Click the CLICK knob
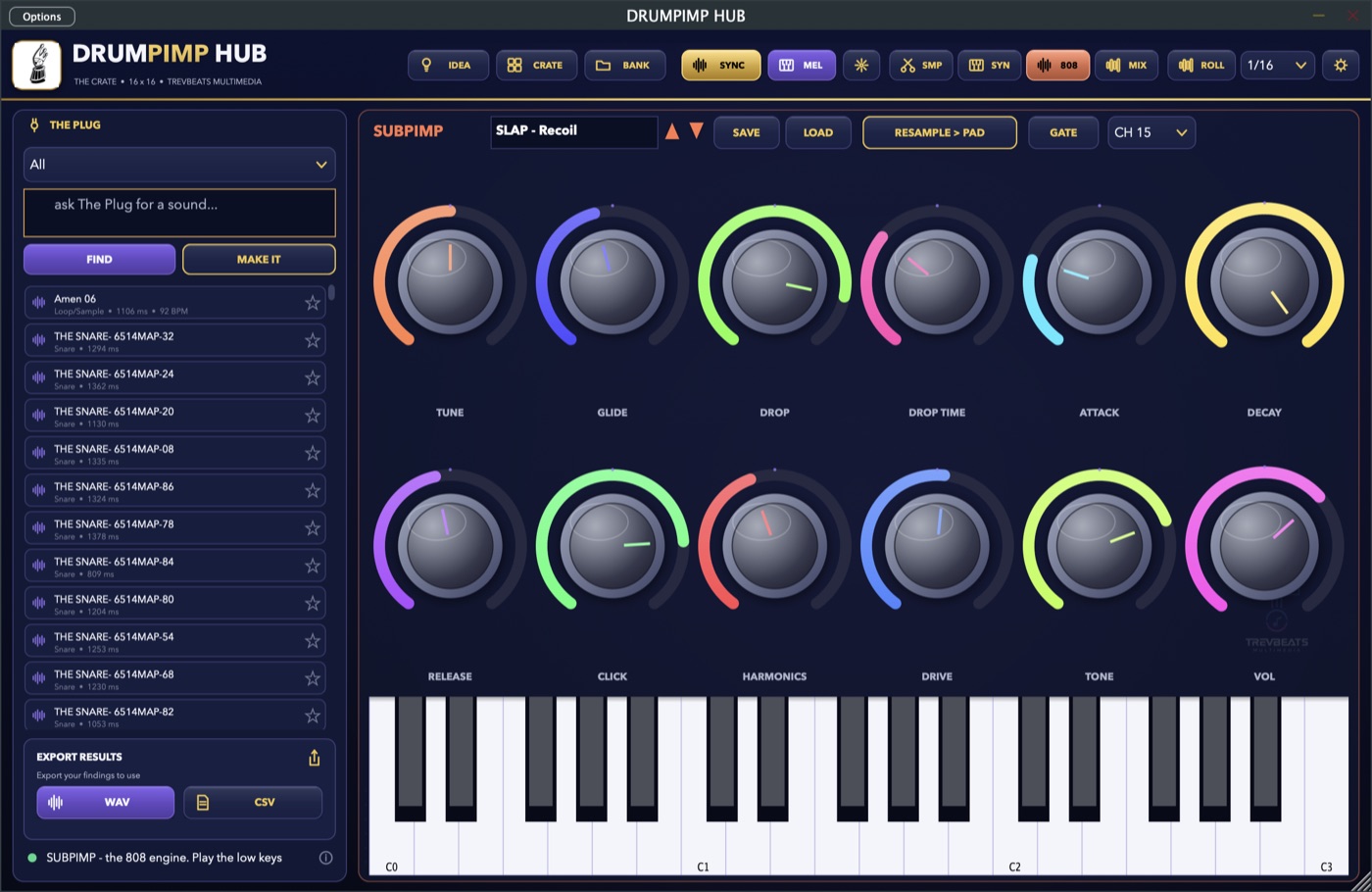1372x892 pixels. 612,546
